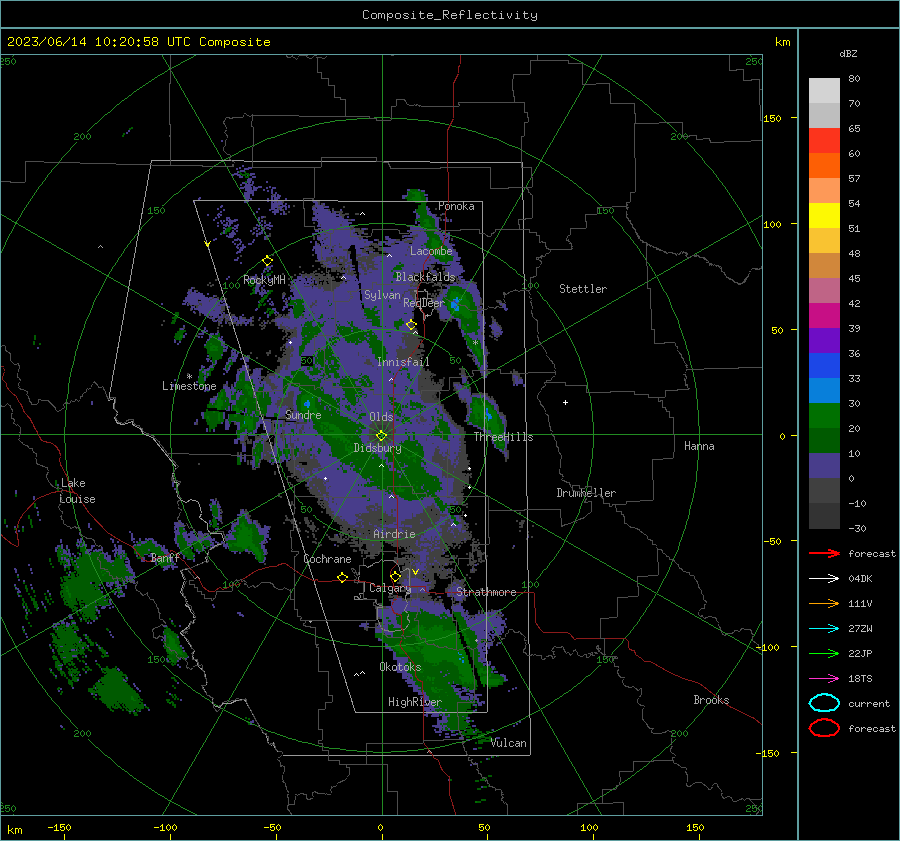Click the Drumheller label
Viewport: 900px width, 841px height.
[x=586, y=493]
